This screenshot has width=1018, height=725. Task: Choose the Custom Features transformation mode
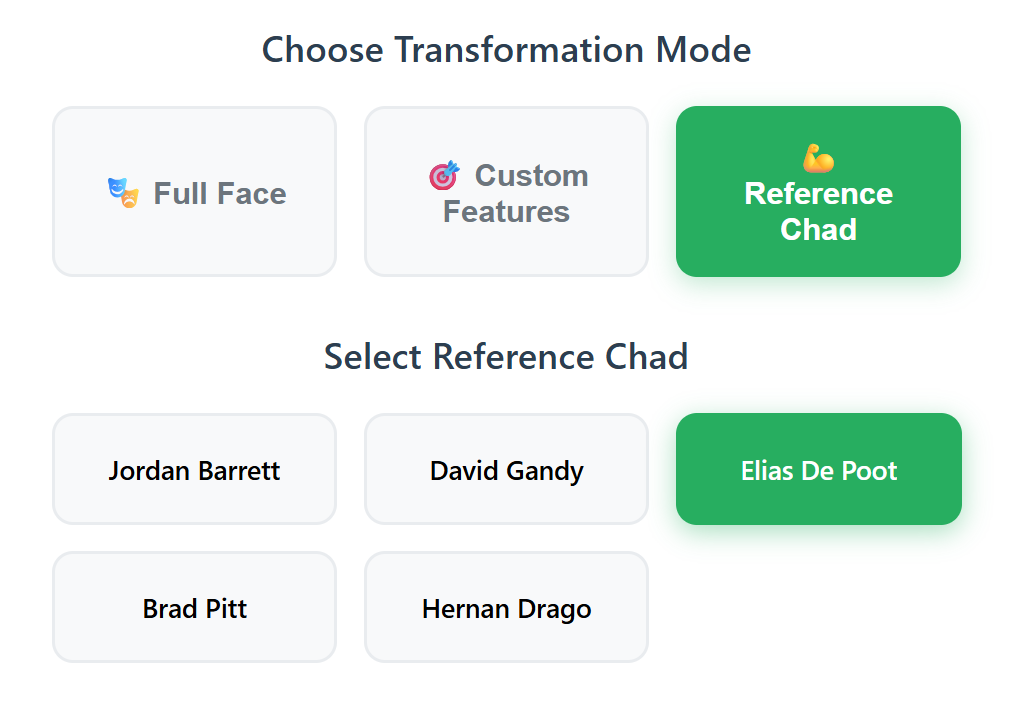tap(506, 191)
